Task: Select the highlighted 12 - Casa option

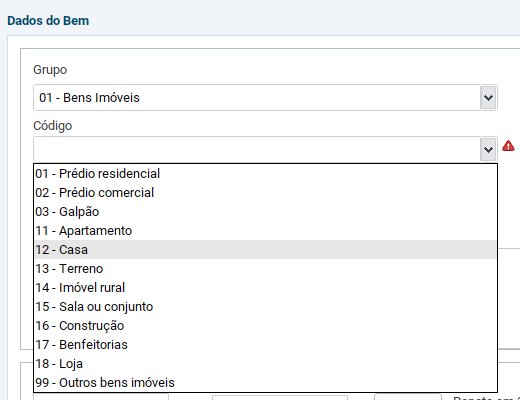Action: (265, 249)
